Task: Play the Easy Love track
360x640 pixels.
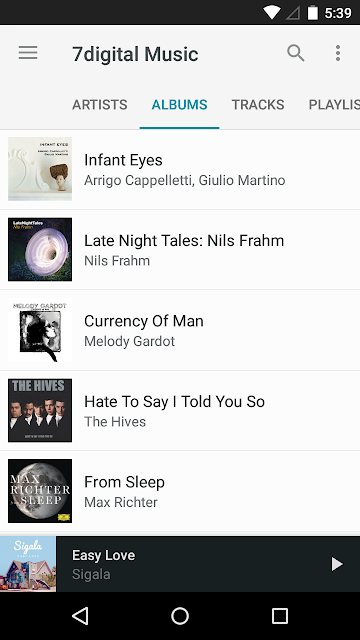Action: (337, 564)
